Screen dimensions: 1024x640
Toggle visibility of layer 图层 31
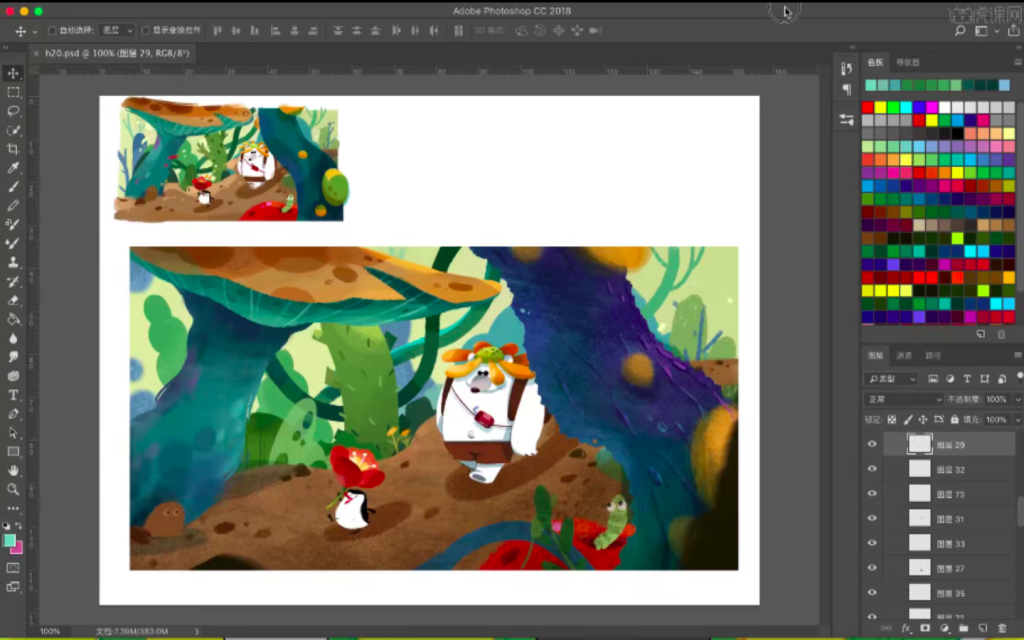pos(872,519)
